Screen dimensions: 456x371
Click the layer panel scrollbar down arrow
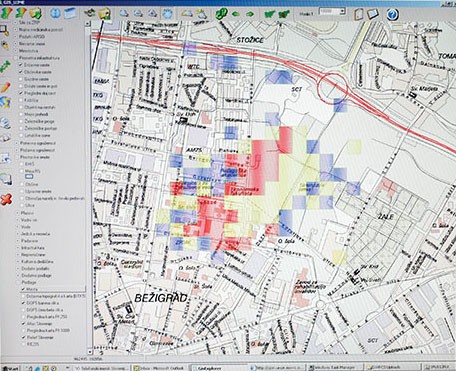tap(88, 351)
